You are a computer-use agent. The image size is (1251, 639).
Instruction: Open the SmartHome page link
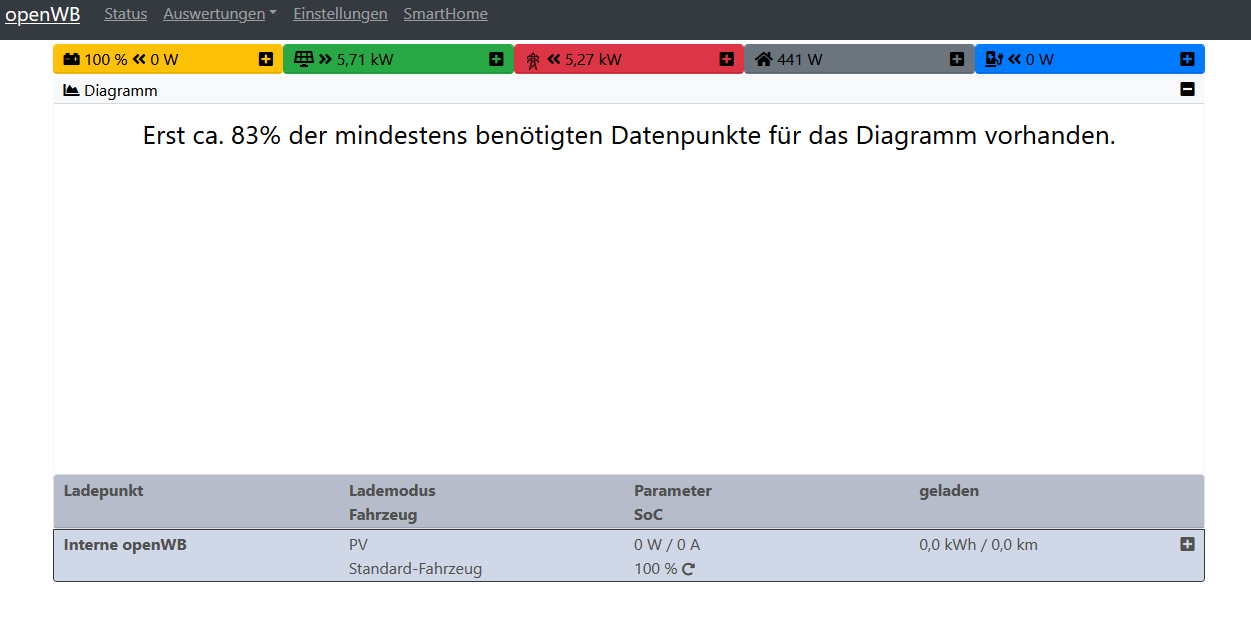click(446, 14)
